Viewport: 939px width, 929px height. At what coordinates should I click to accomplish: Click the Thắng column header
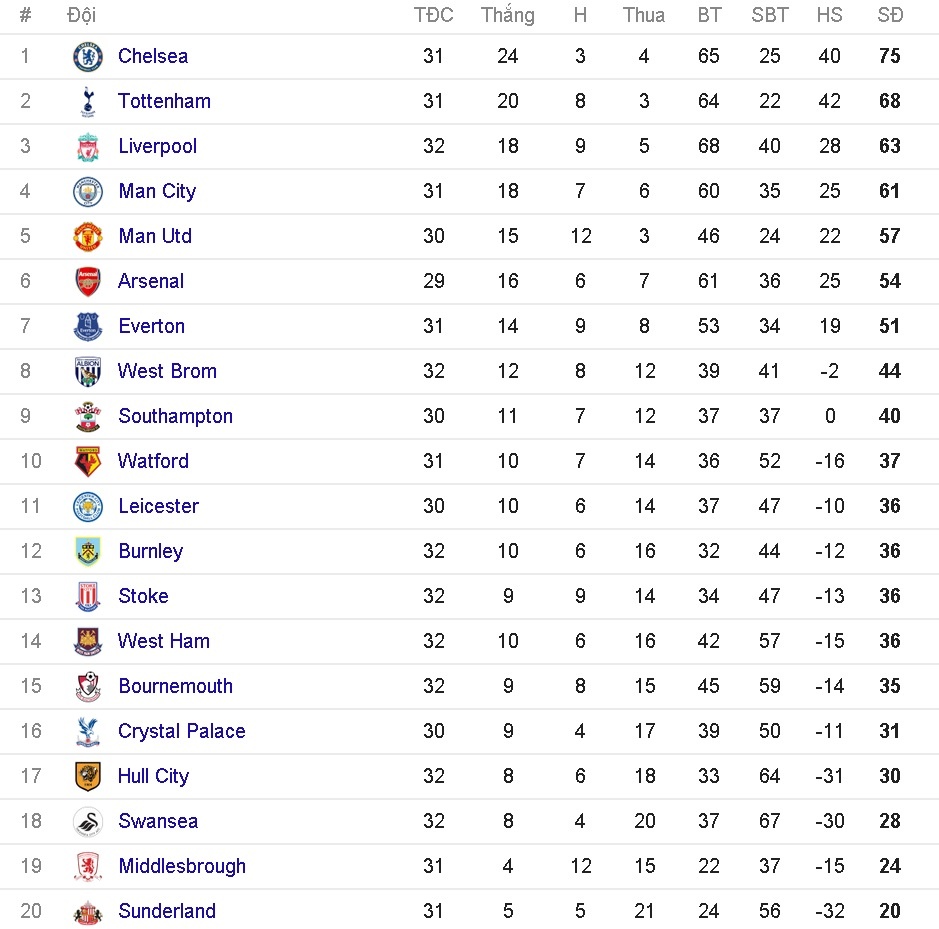[507, 15]
